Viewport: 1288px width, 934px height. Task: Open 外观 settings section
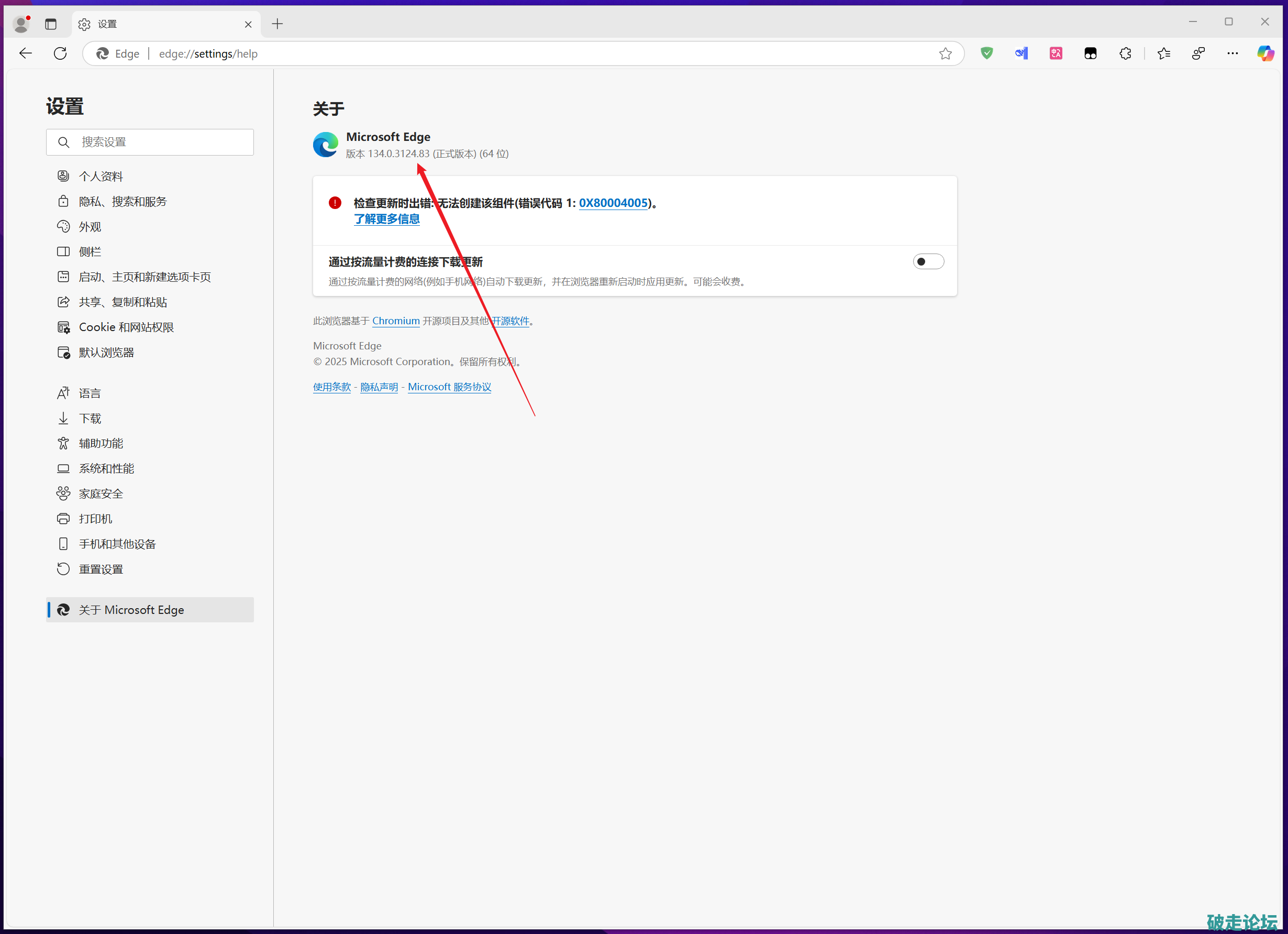click(x=90, y=227)
